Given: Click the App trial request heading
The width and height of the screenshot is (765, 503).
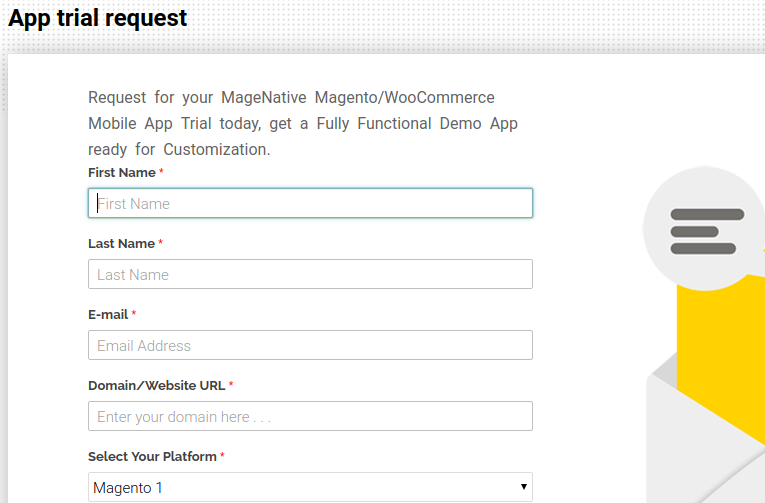Looking at the screenshot, I should pos(98,18).
